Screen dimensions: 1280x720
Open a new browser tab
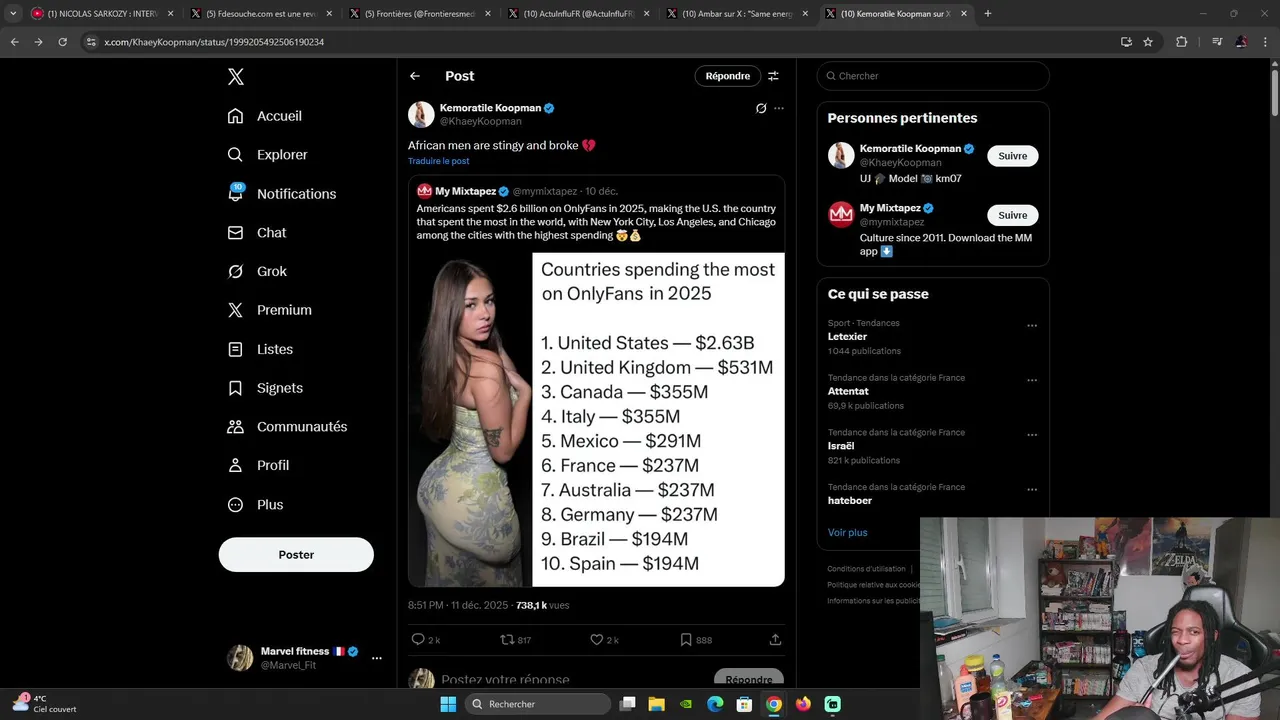pyautogui.click(x=988, y=14)
